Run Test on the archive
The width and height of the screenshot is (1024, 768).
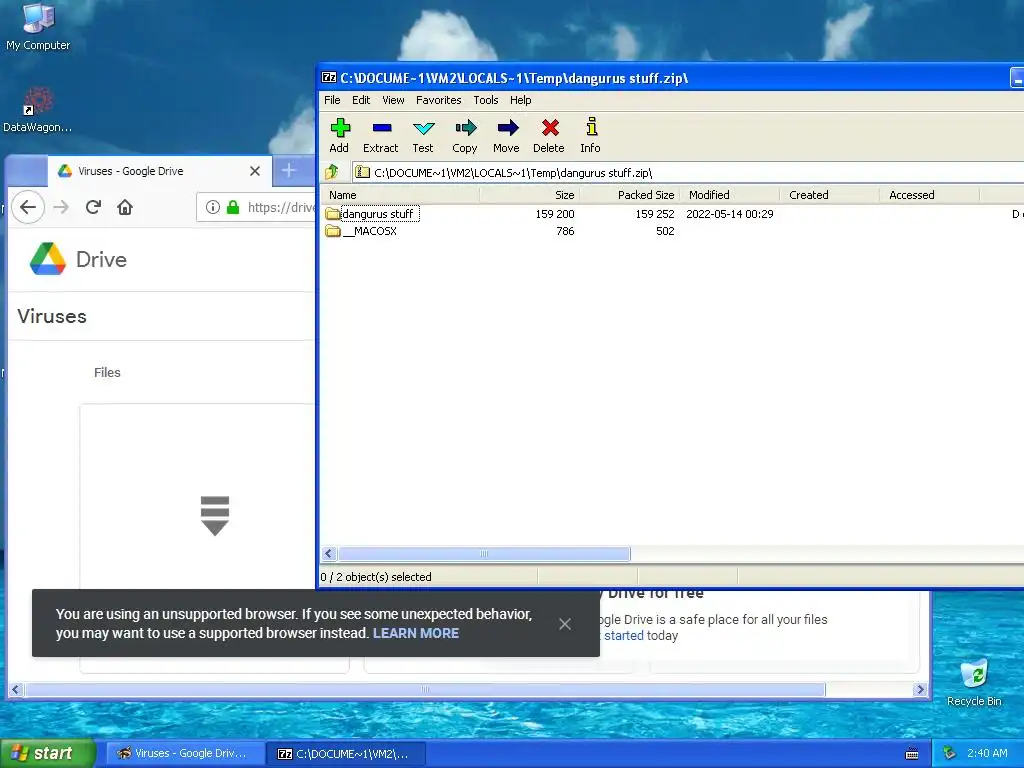[x=423, y=136]
